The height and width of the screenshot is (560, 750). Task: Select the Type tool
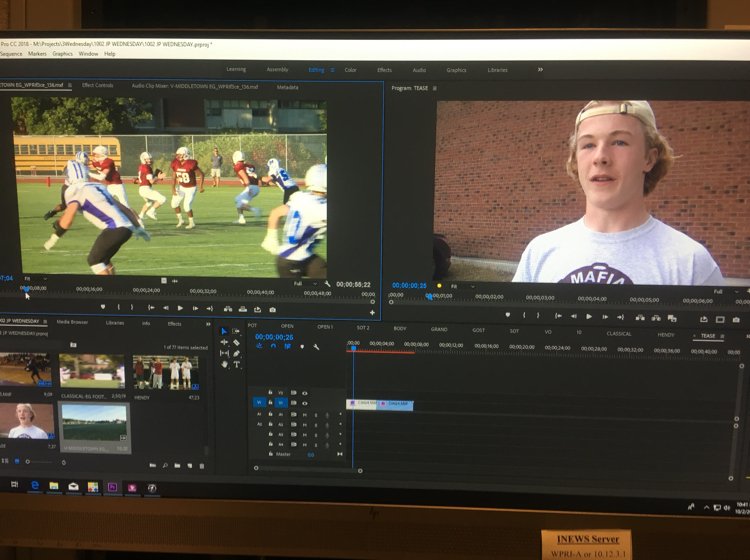click(236, 364)
